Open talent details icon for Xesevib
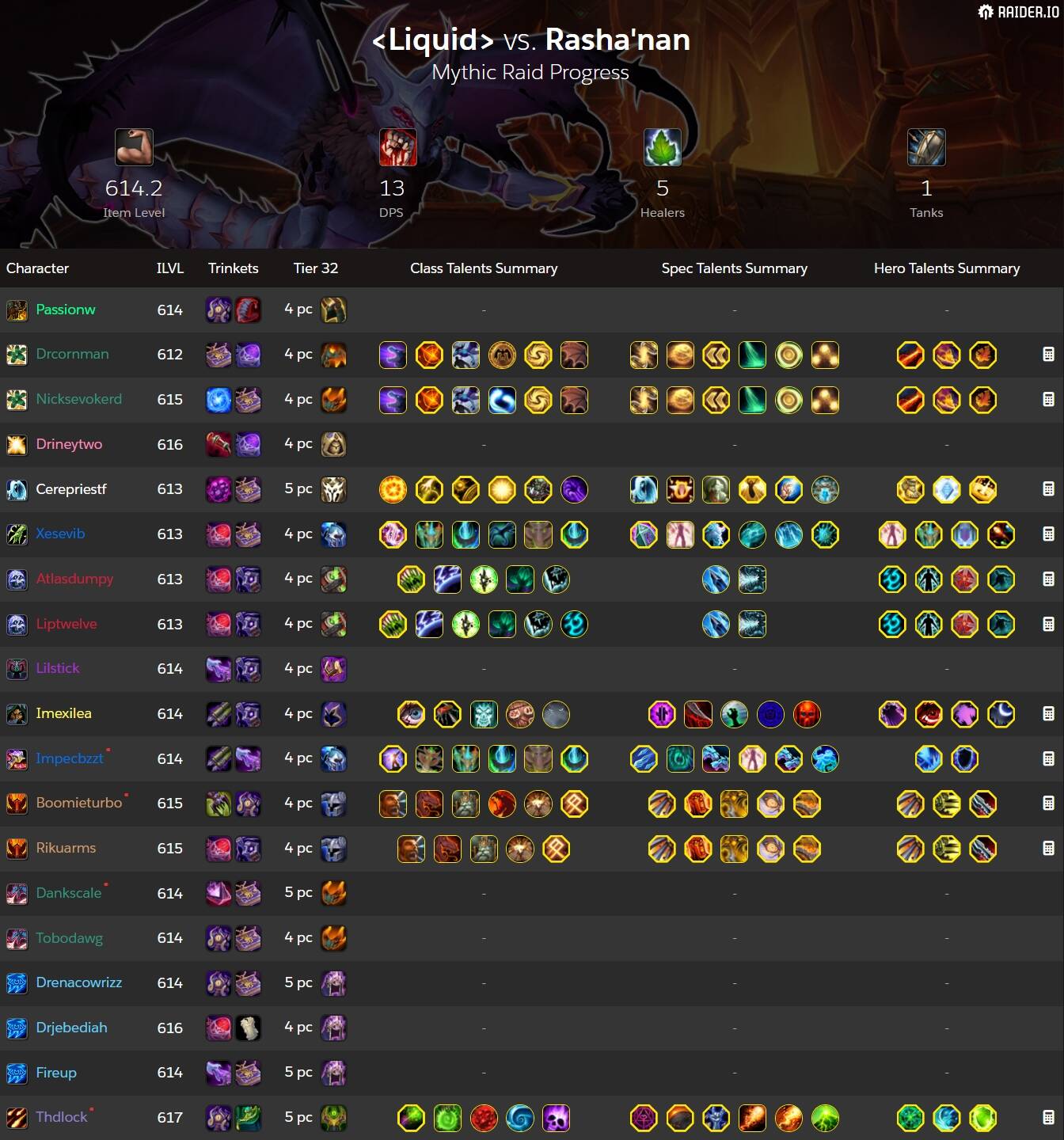Image resolution: width=1064 pixels, height=1140 pixels. click(x=1048, y=534)
